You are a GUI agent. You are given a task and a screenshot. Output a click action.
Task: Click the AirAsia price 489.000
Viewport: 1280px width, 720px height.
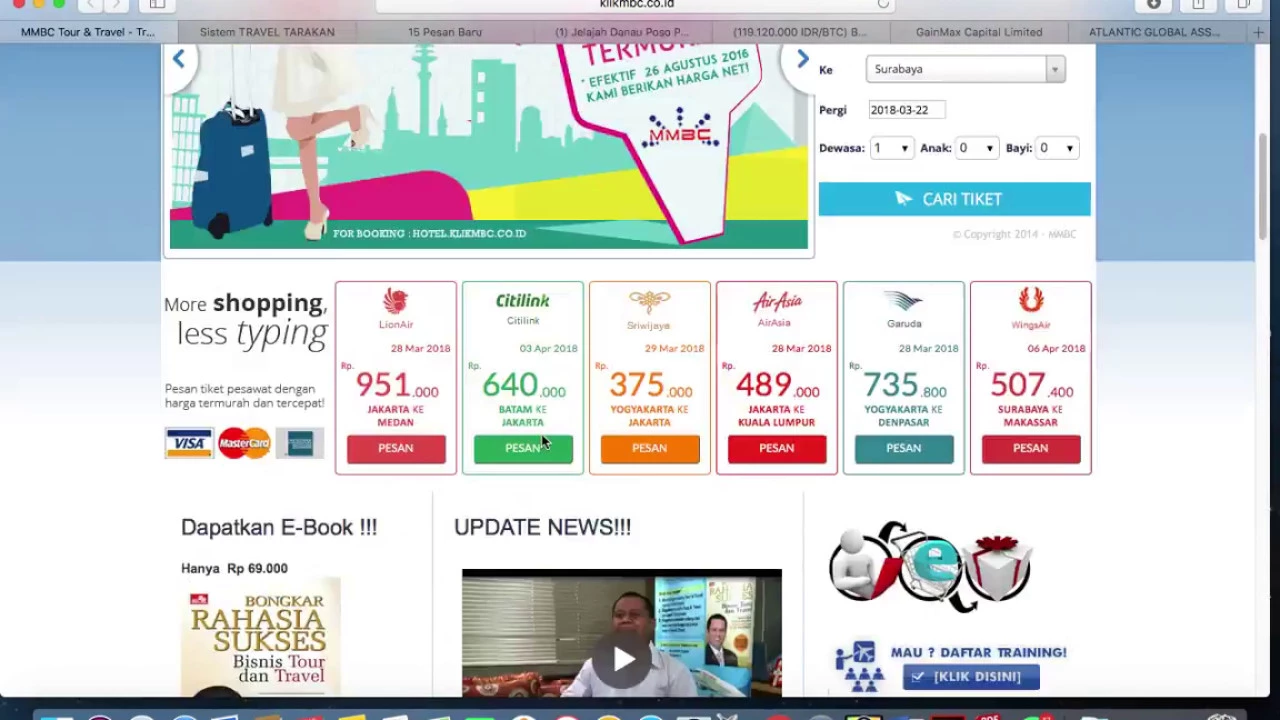(778, 385)
